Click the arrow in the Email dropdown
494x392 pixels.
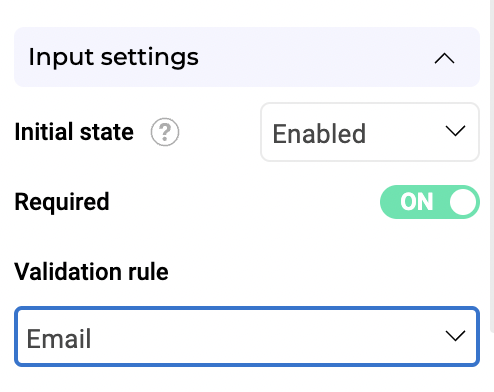[x=455, y=336]
